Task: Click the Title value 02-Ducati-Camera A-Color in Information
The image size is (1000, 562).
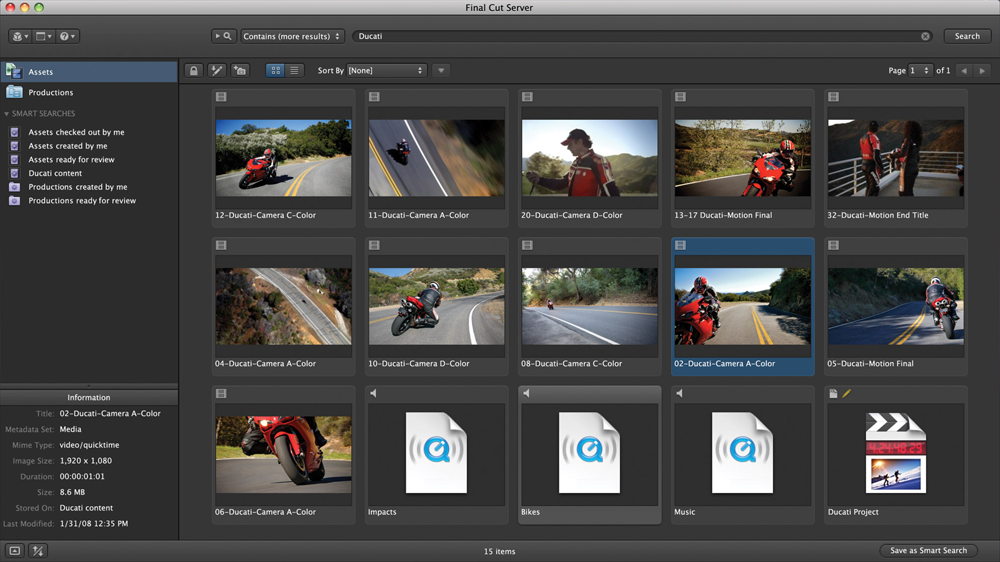Action: click(x=110, y=413)
